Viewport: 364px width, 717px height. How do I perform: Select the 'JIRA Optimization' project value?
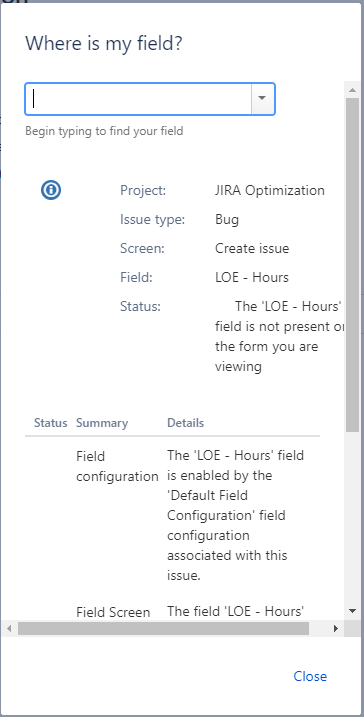click(270, 190)
